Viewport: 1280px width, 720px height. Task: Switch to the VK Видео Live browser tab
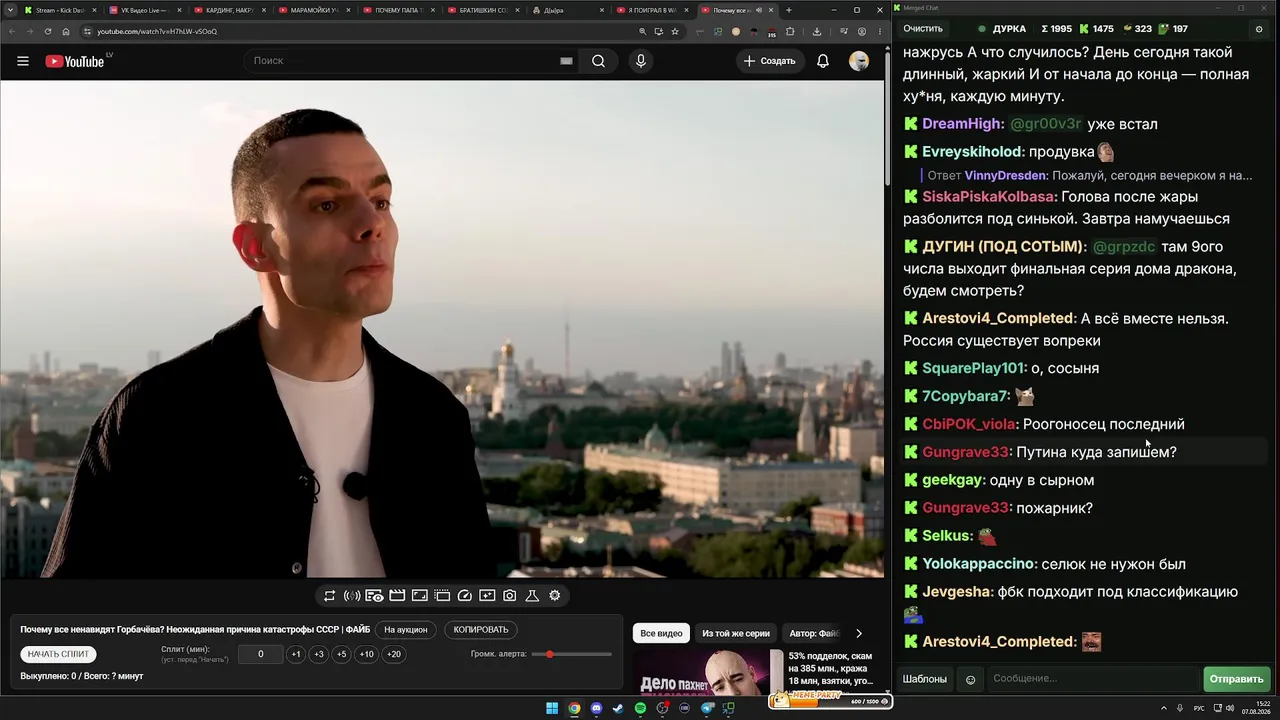point(145,10)
